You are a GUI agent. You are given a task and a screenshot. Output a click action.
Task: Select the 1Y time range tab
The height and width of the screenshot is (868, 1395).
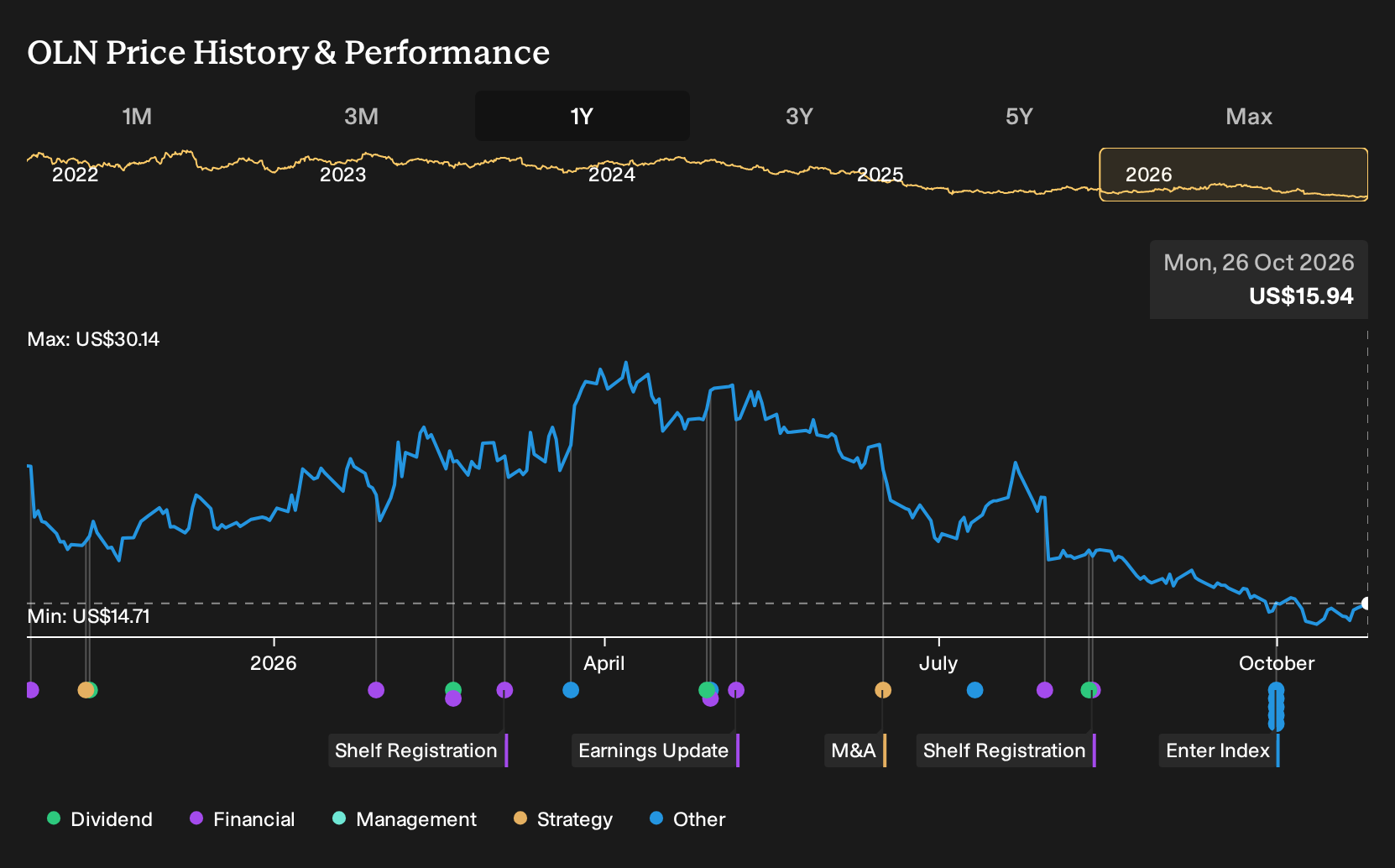pyautogui.click(x=583, y=116)
